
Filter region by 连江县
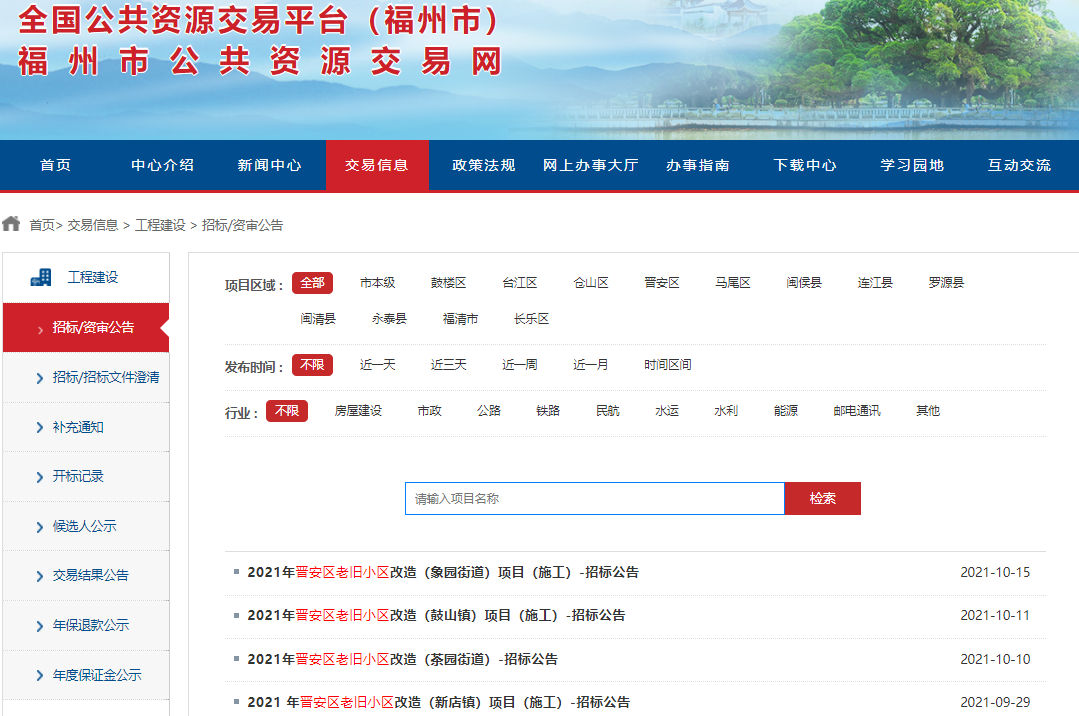pyautogui.click(x=875, y=283)
